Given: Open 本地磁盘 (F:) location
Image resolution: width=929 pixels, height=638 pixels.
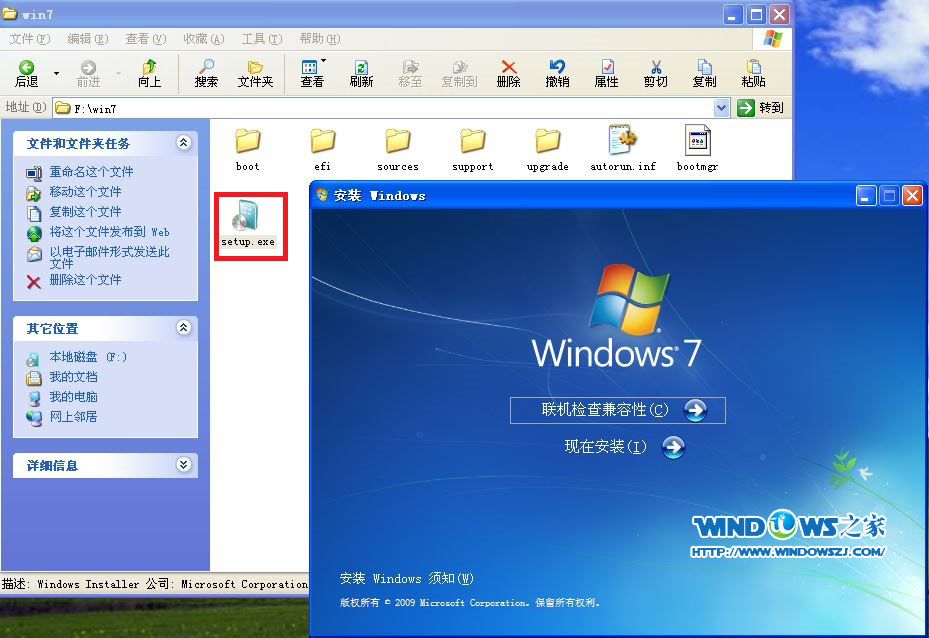Looking at the screenshot, I should [x=88, y=357].
